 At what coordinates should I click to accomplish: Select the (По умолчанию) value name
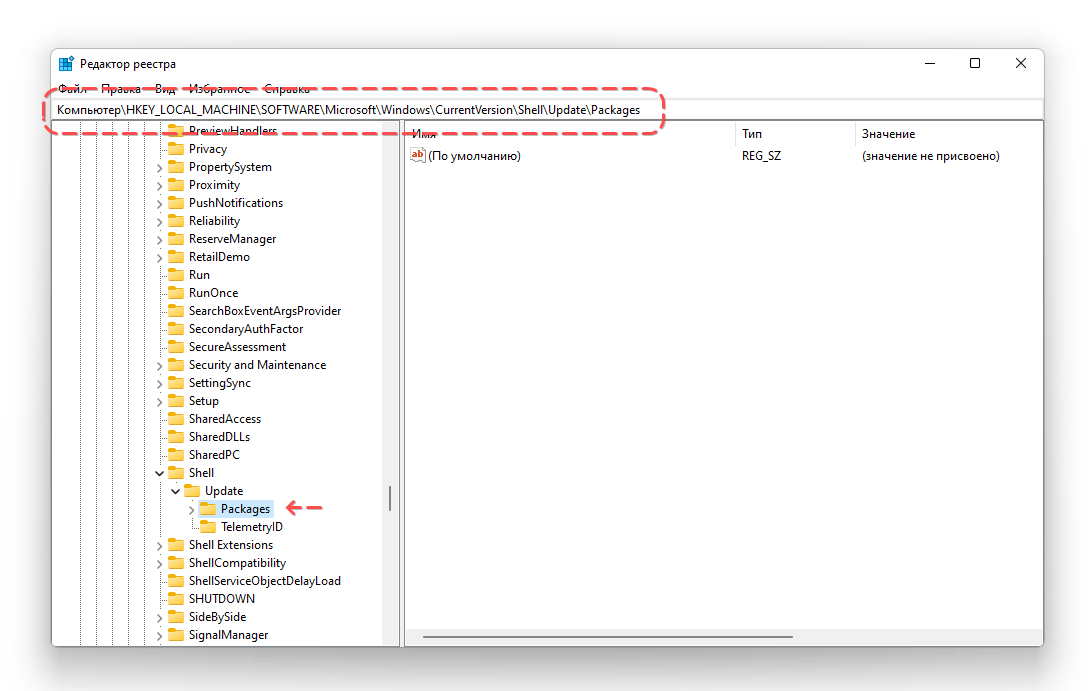pos(475,156)
